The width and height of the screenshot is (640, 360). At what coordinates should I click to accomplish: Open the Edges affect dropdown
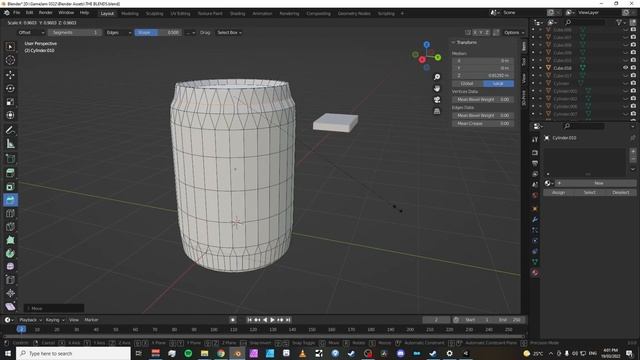[118, 32]
